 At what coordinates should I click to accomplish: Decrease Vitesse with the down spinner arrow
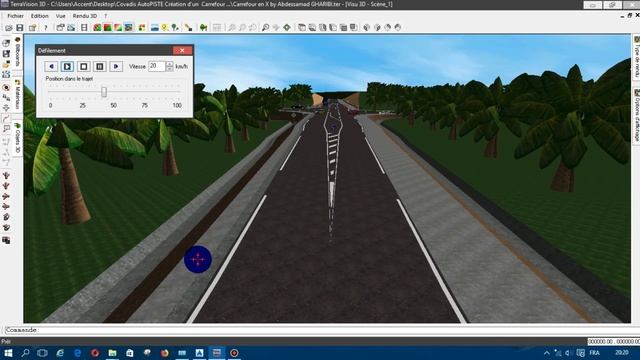[170, 69]
